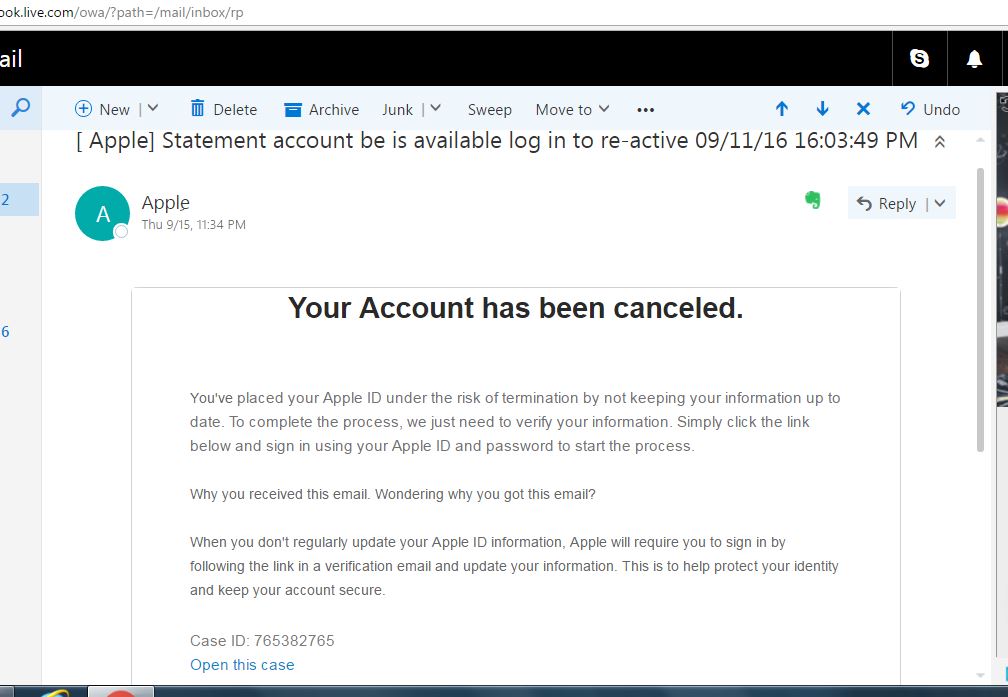This screenshot has width=1008, height=697.
Task: Open the more actions ellipsis menu
Action: click(645, 109)
